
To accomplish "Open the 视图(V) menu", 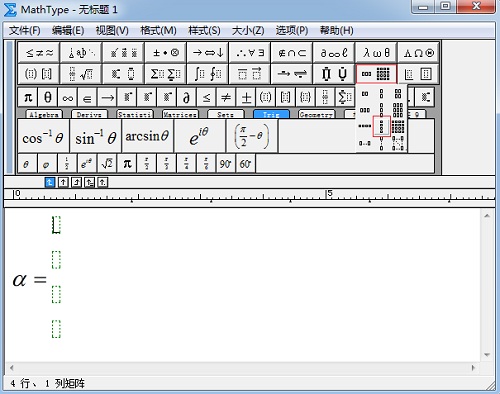I will click(112, 31).
